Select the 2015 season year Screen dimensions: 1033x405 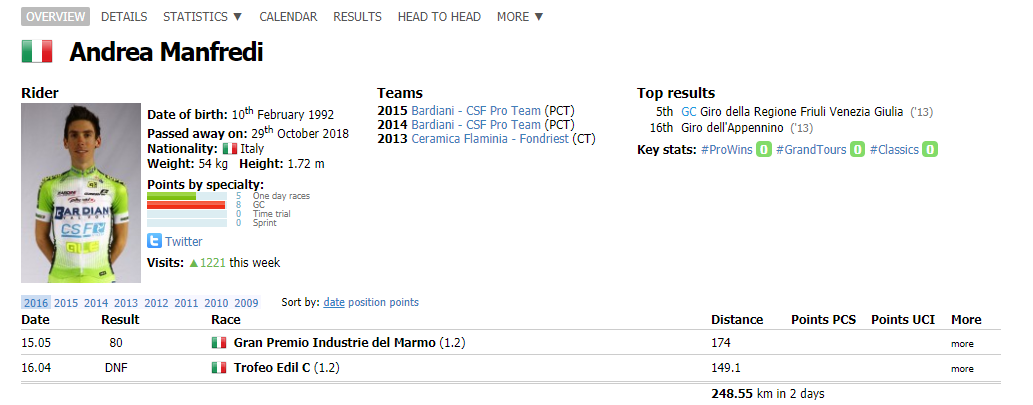(x=66, y=303)
